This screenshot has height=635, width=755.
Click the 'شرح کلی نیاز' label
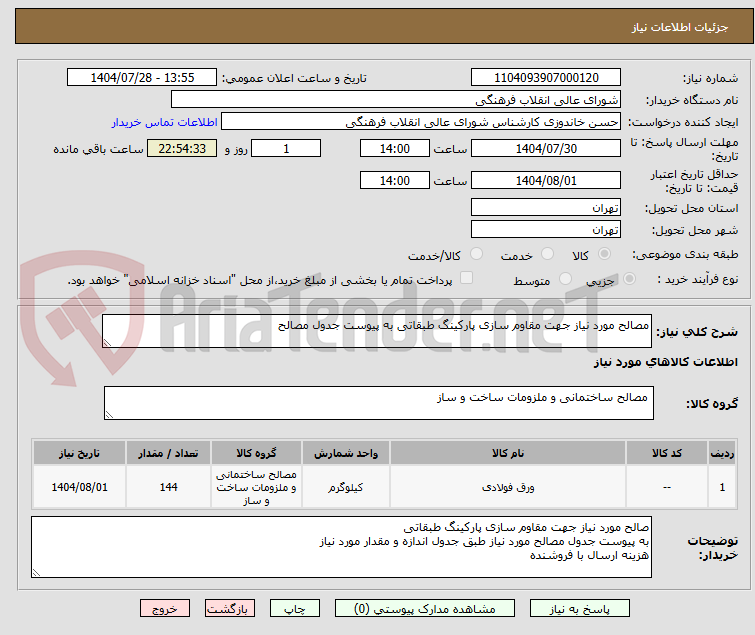click(x=697, y=332)
